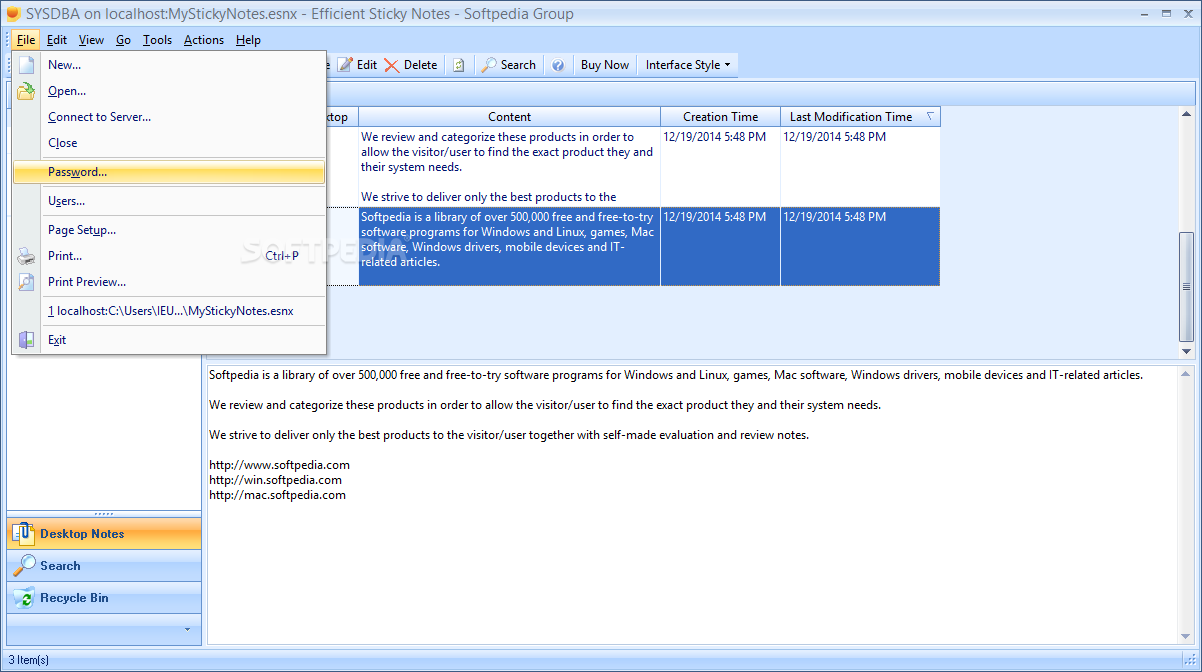Click the Desktop Notes sidebar icon
Viewport: 1202px width, 672px height.
[23, 534]
